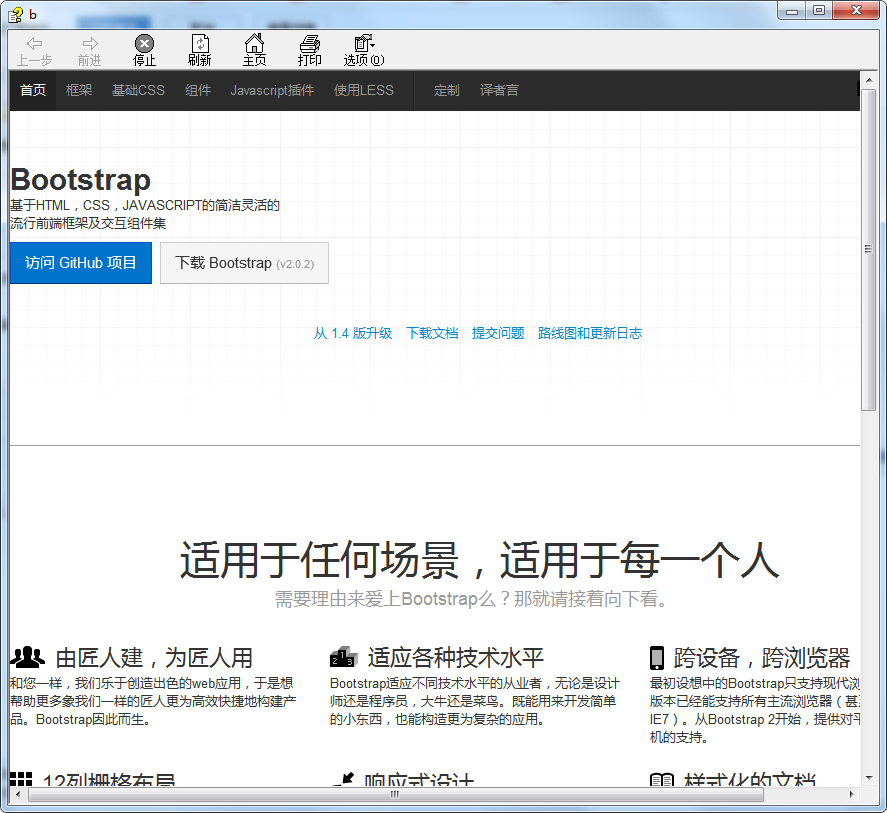This screenshot has width=887, height=813.
Task: Click the podium icon beside 适应各种技术水平
Action: coord(343,658)
